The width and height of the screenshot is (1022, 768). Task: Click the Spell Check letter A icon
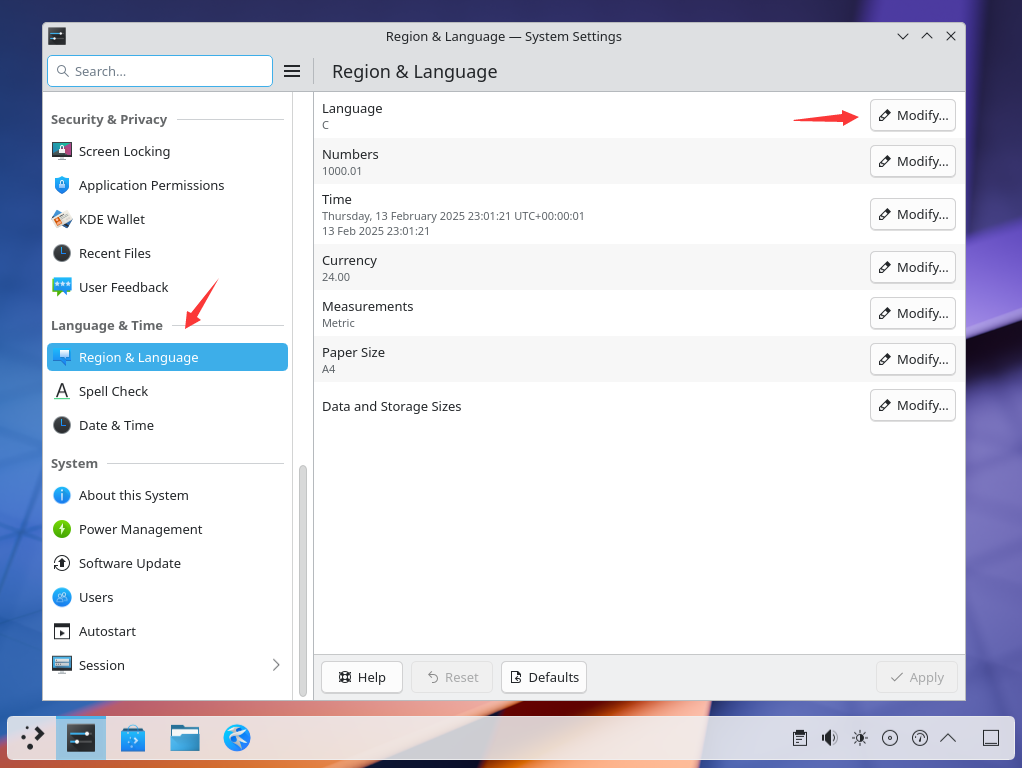coord(62,391)
